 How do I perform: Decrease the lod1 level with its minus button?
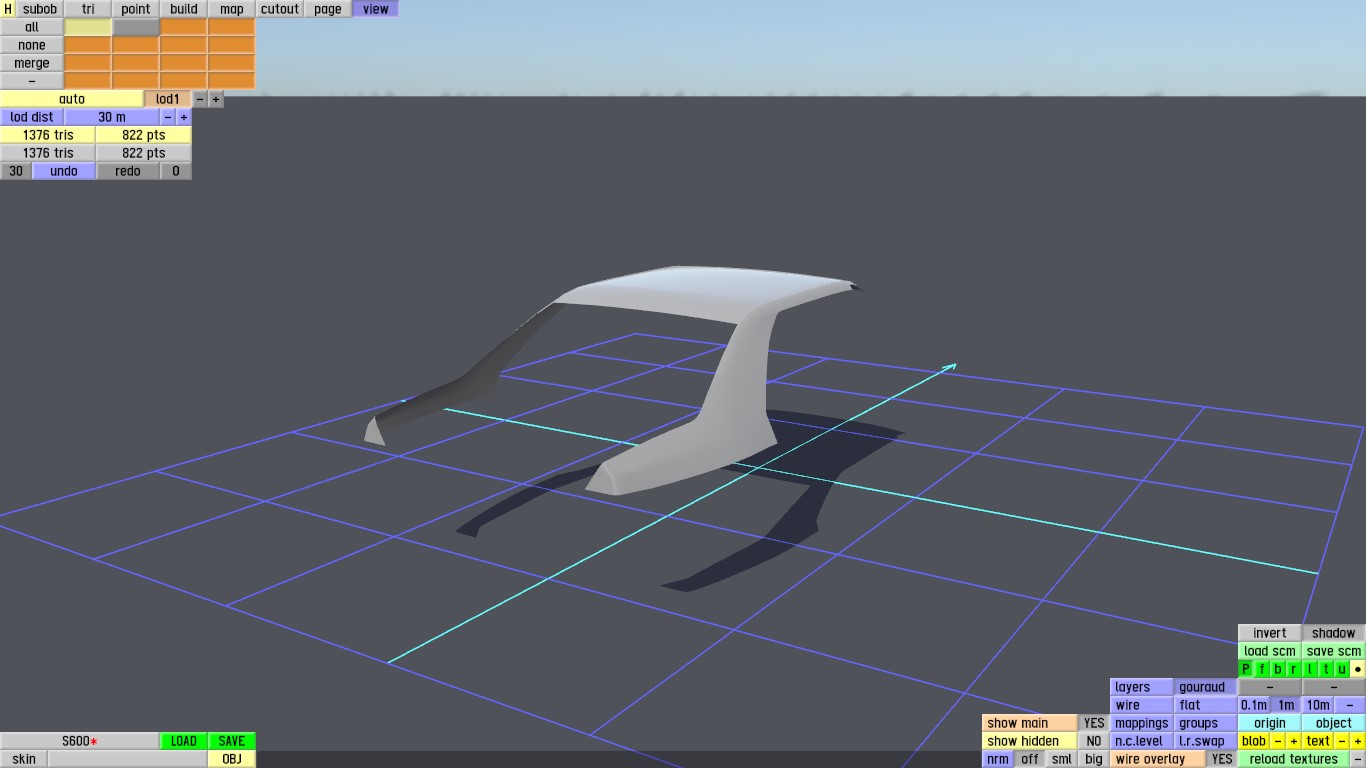point(200,99)
